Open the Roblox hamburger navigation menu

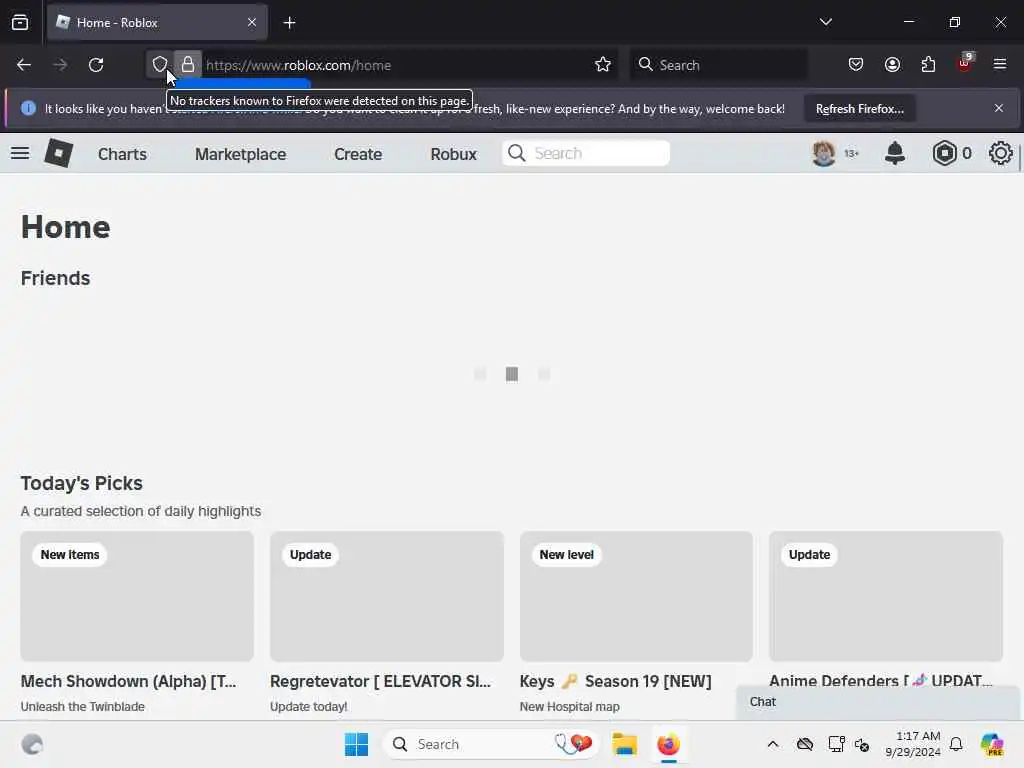[x=20, y=153]
